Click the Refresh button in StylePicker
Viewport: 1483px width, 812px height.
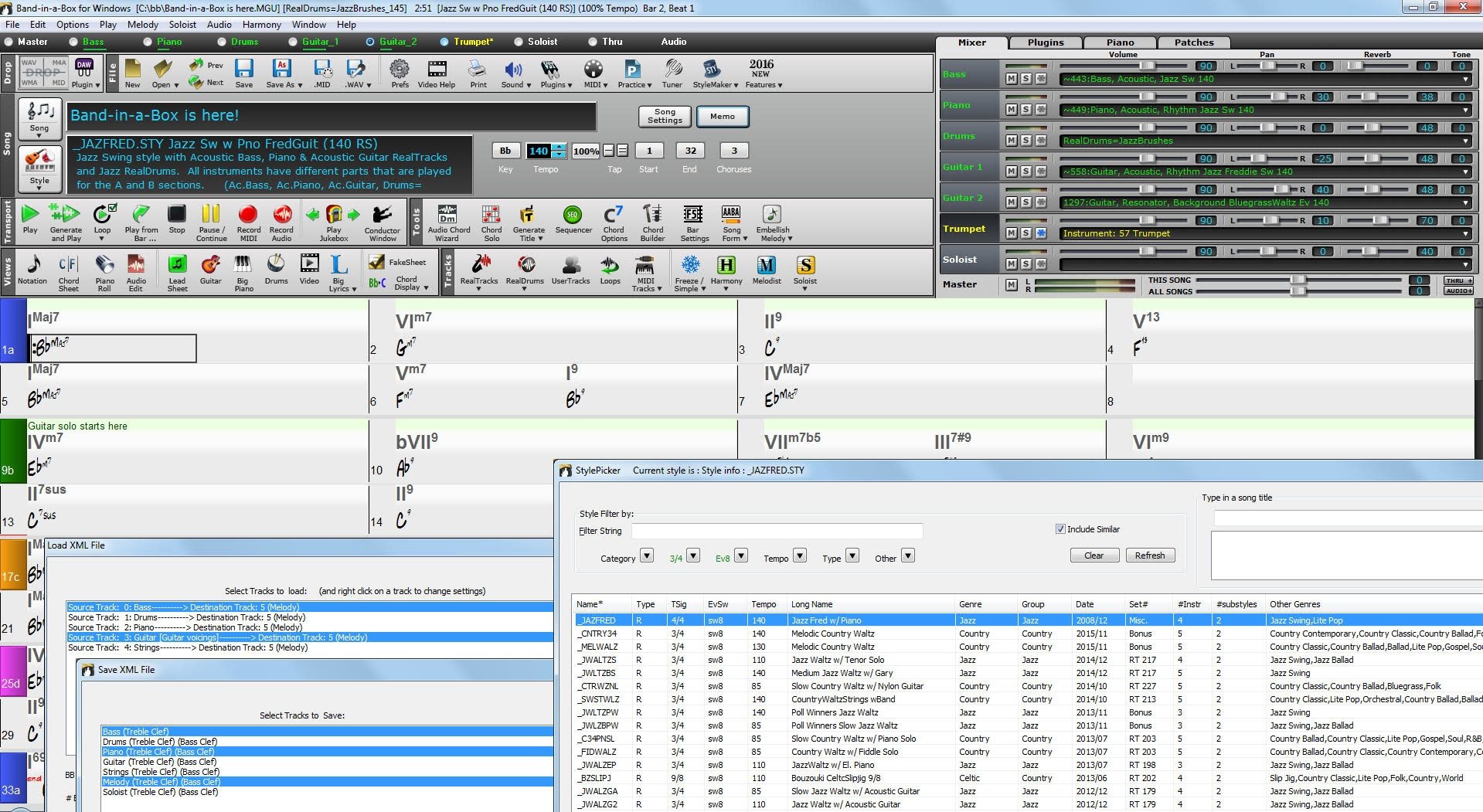(1150, 555)
